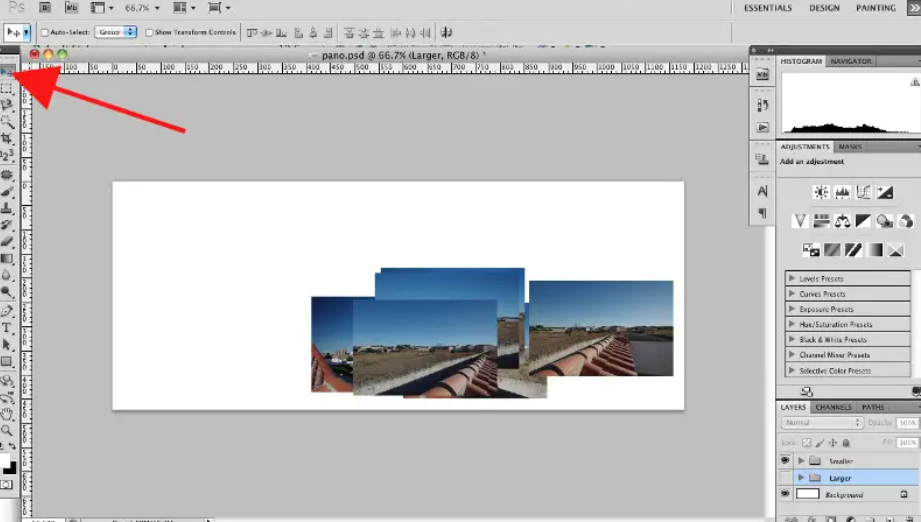This screenshot has height=522, width=921.
Task: Add a Gradient Map adjustment
Action: coord(874,250)
